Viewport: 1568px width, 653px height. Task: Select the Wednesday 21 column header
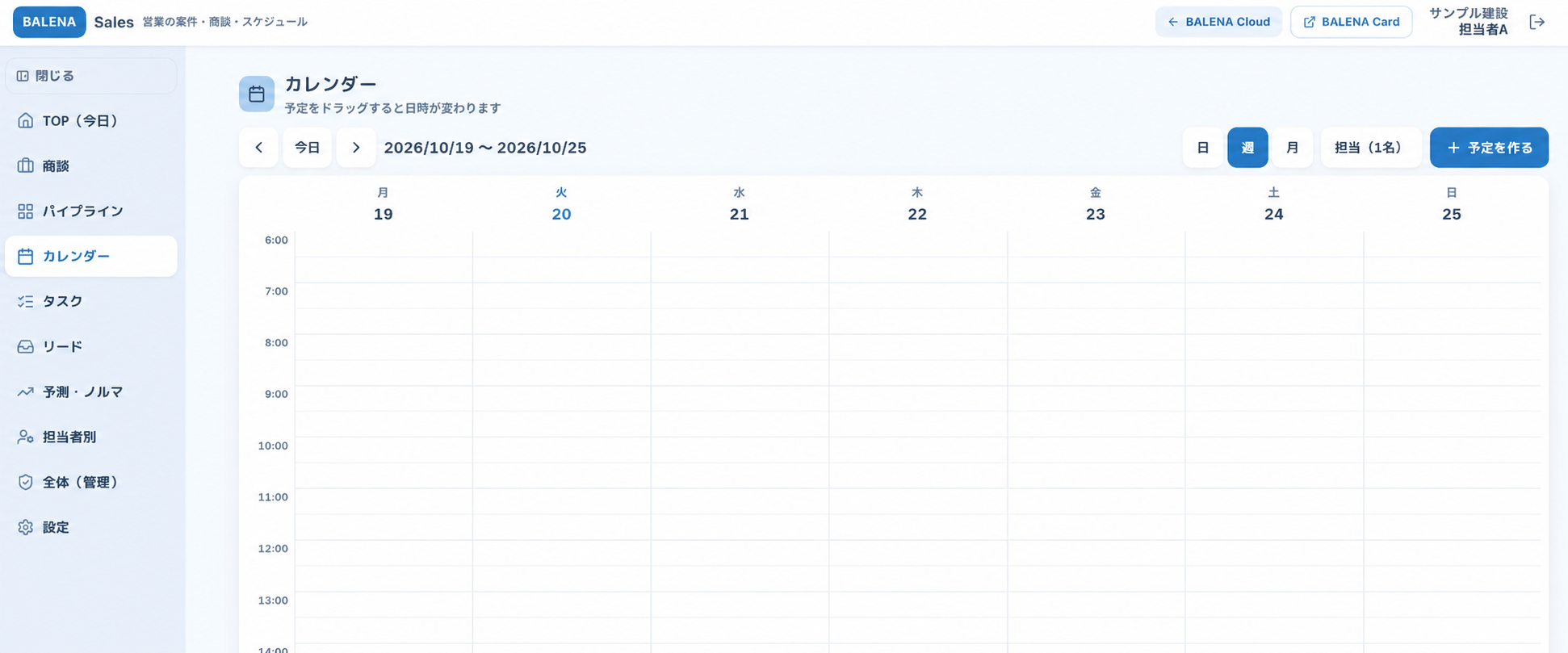(x=740, y=204)
